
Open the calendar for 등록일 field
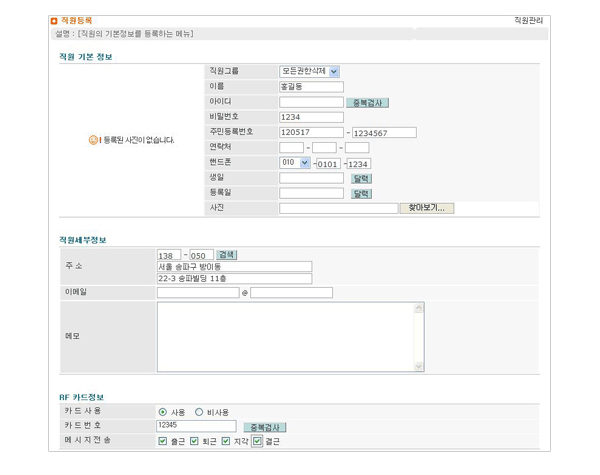tap(361, 193)
